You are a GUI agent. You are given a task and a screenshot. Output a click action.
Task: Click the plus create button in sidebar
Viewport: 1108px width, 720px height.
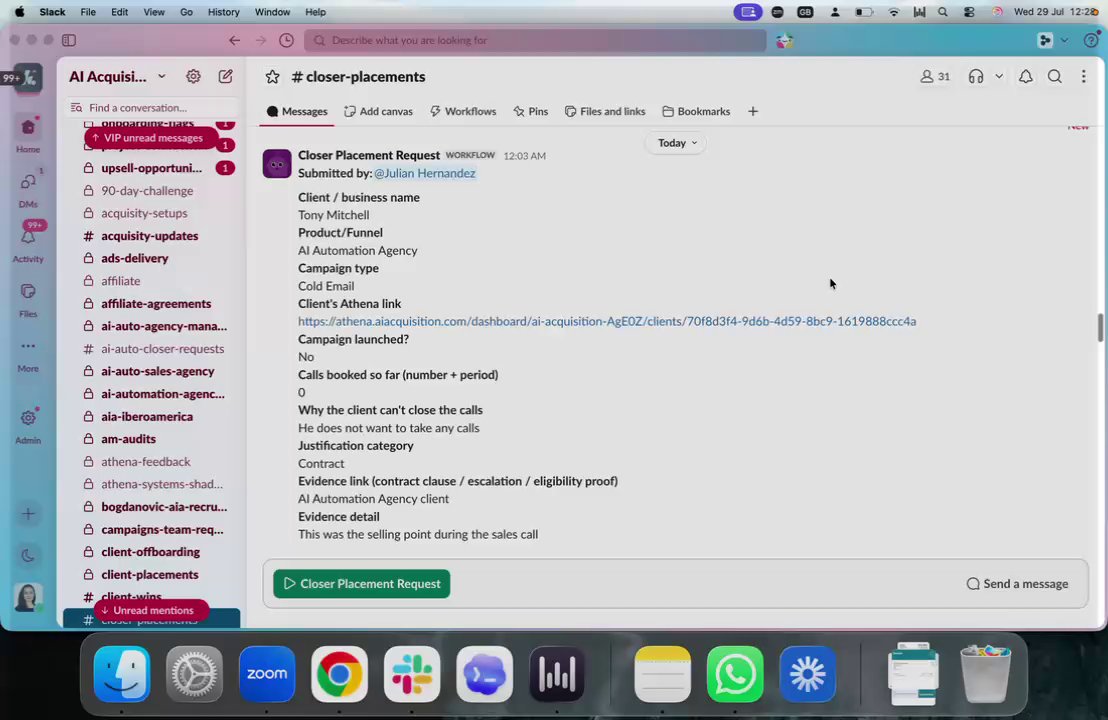(x=28, y=514)
